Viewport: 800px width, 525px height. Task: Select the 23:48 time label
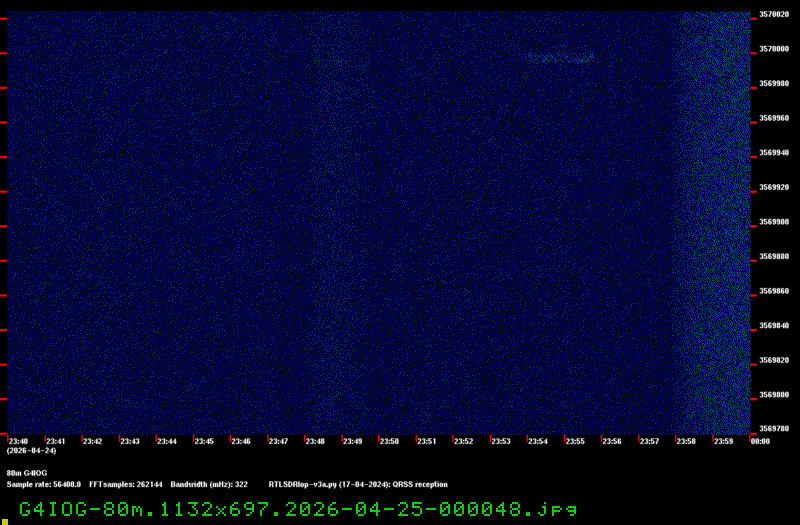click(x=315, y=441)
